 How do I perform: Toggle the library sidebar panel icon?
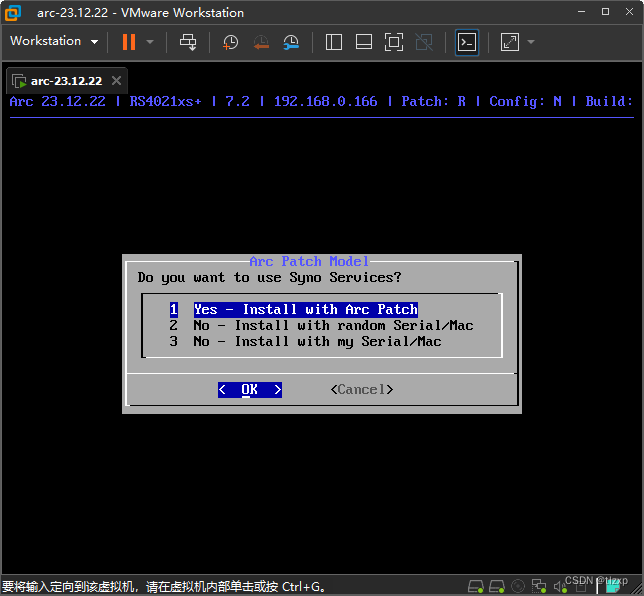pyautogui.click(x=334, y=42)
